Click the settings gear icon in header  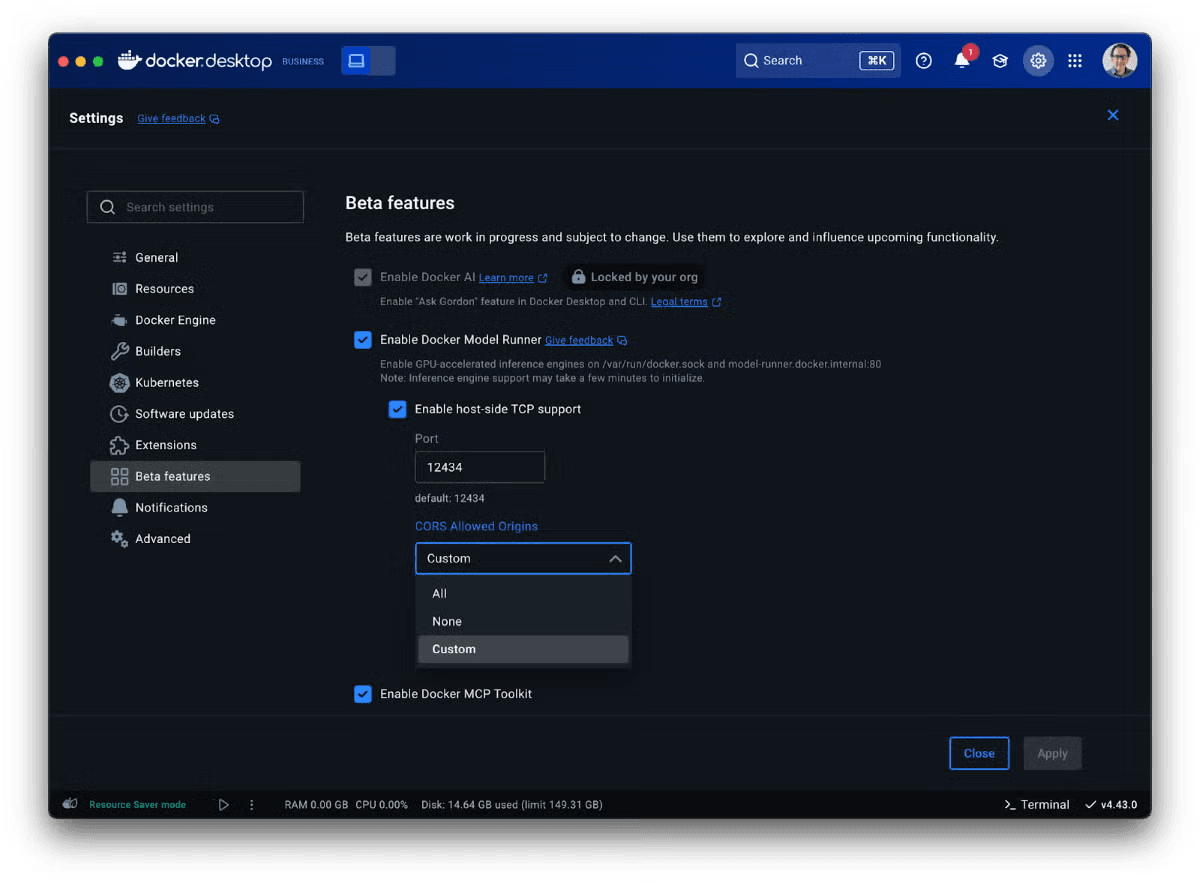pyautogui.click(x=1038, y=61)
